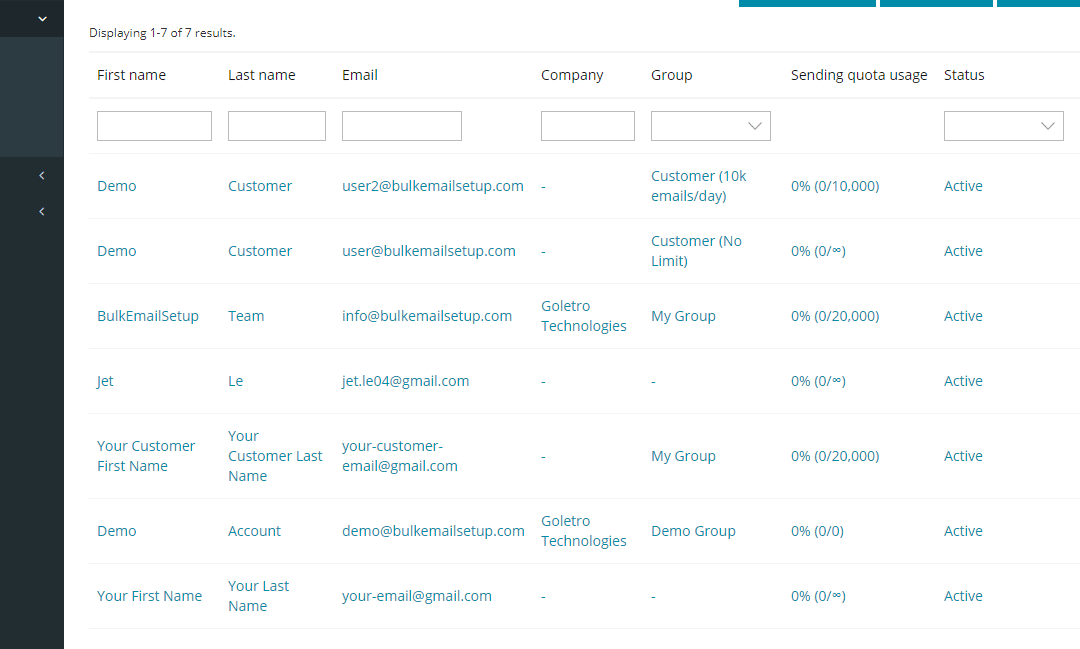1080x649 pixels.
Task: Select the Company filter text box
Action: 587,126
